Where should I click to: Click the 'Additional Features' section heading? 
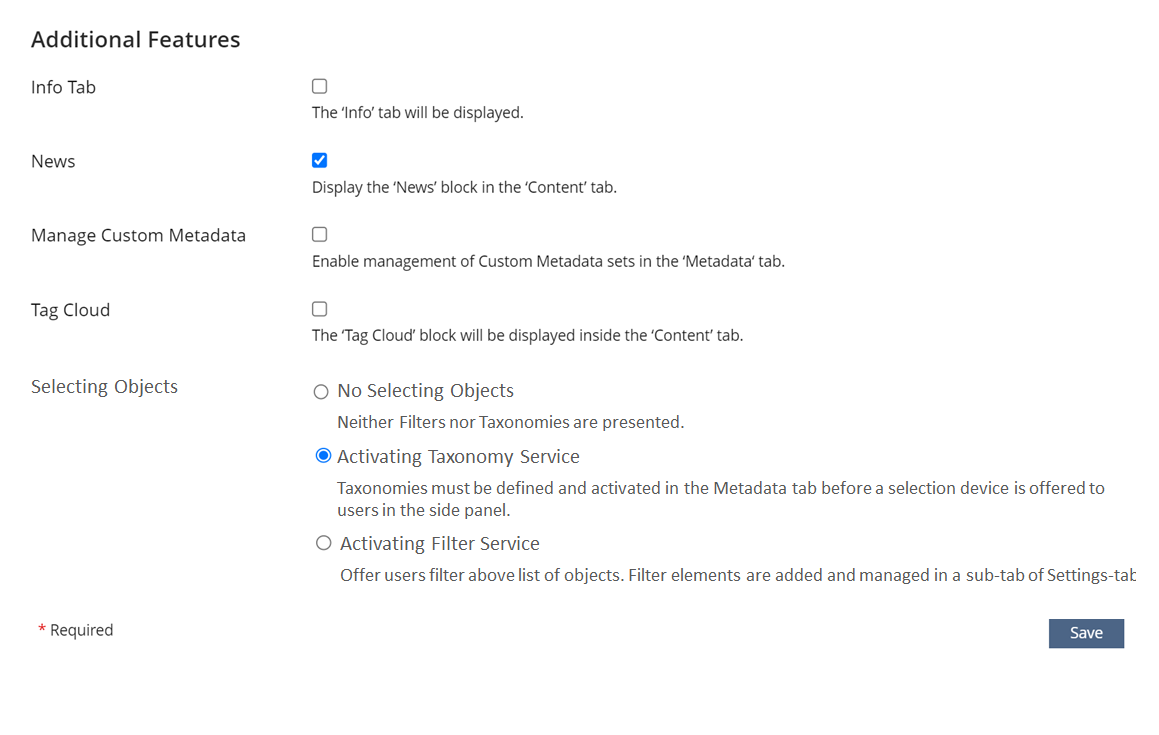pos(136,40)
